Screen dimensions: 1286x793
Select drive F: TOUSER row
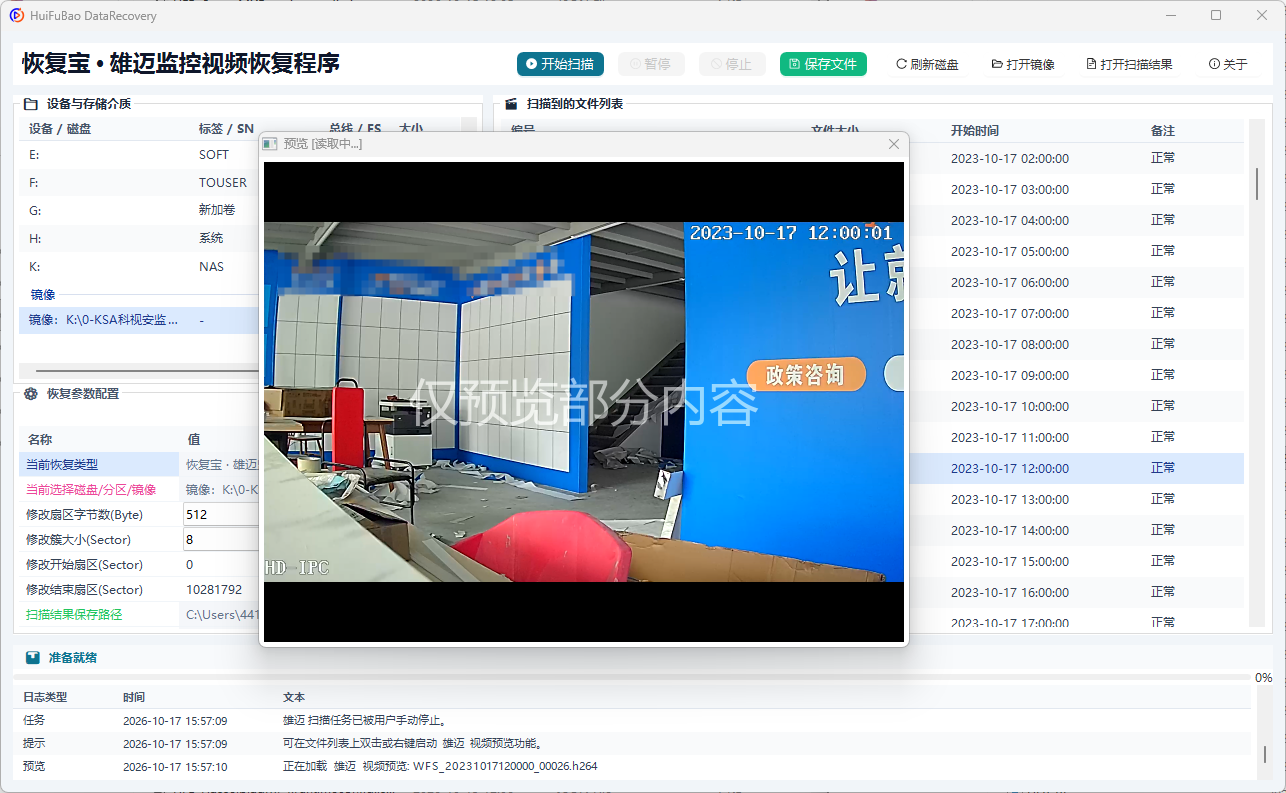(x=138, y=183)
